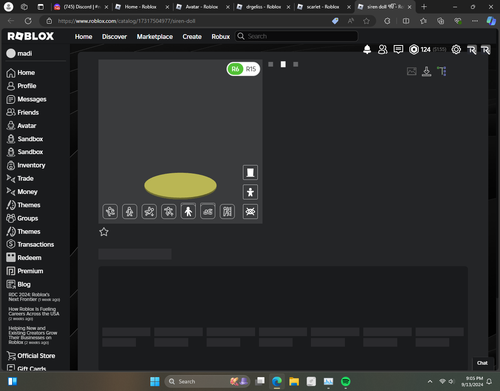Open Money in the sidebar

(22, 192)
